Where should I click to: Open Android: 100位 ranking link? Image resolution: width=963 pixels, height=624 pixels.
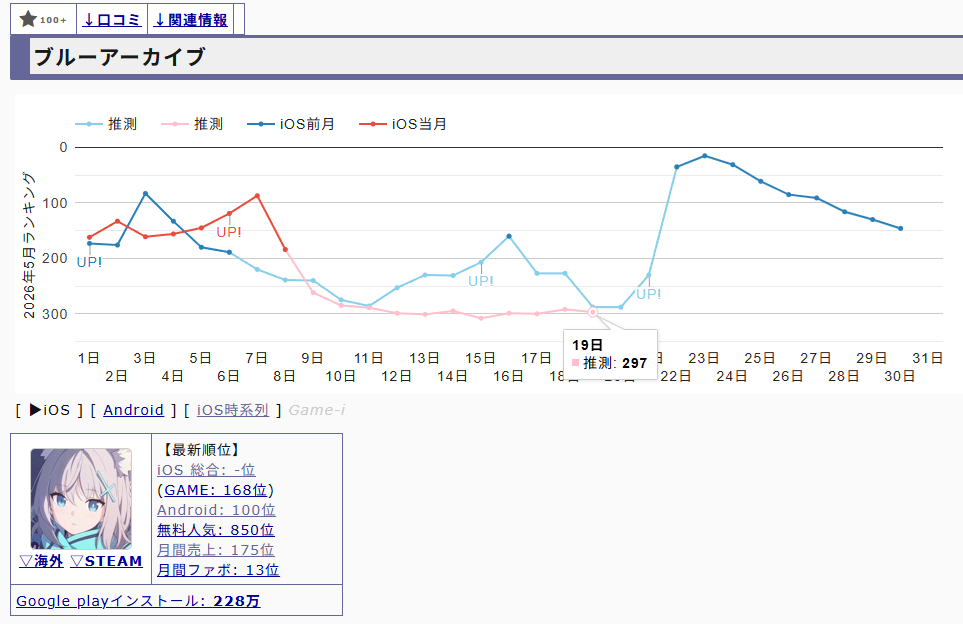coord(216,510)
